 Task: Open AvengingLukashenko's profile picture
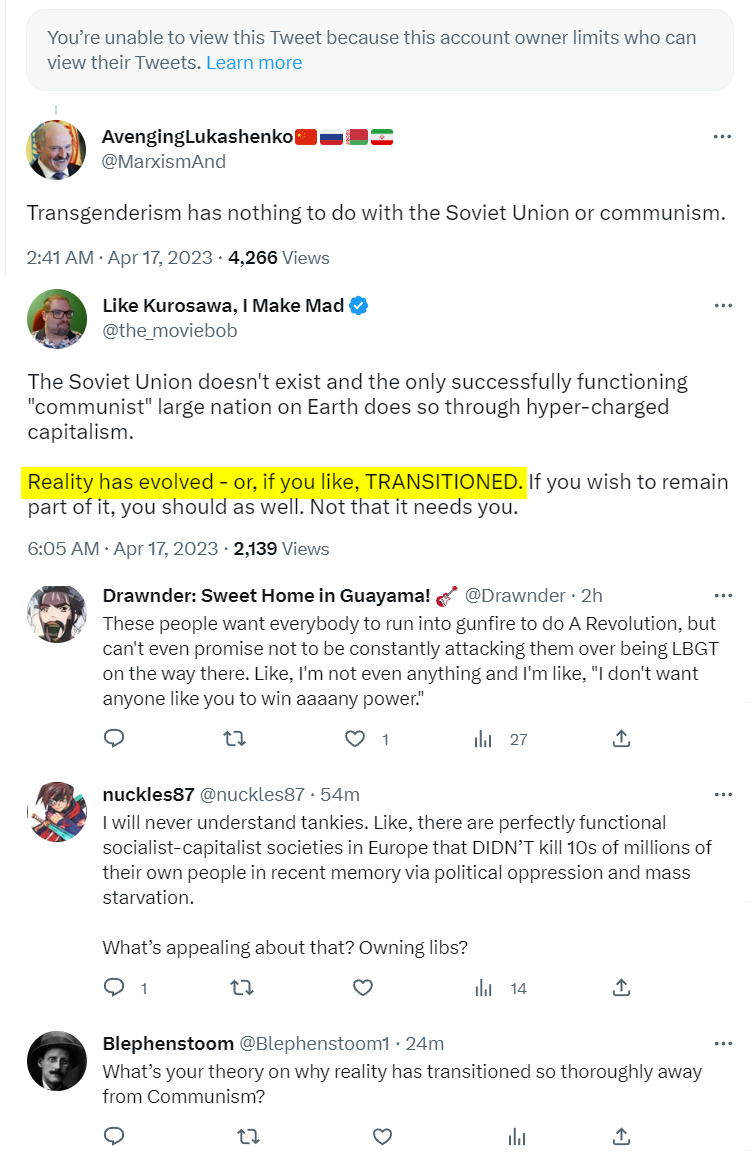[x=56, y=149]
